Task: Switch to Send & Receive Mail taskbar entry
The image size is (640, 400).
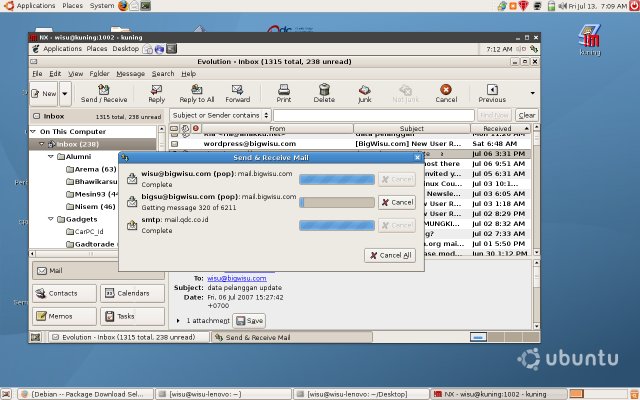Action: pos(292,337)
